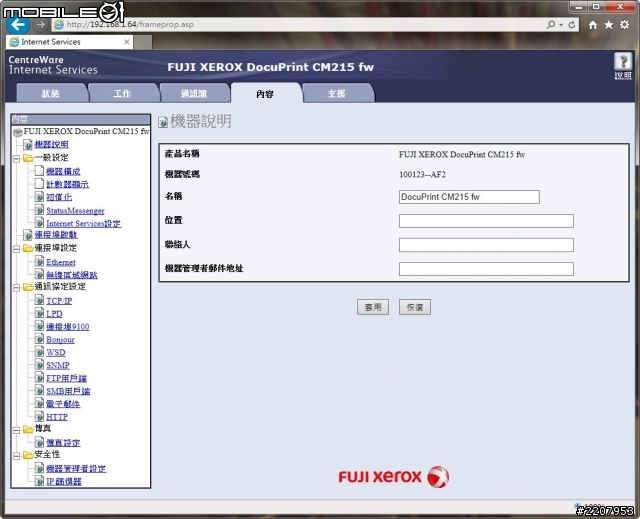Click the page icon next to Bonjour
Image resolution: width=640 pixels, height=519 pixels.
tap(39, 339)
